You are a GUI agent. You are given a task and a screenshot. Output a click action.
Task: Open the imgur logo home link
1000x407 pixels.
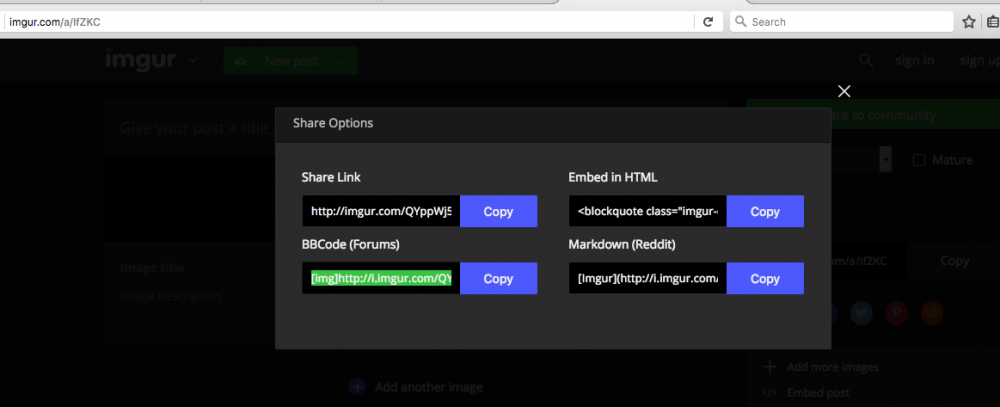click(141, 60)
